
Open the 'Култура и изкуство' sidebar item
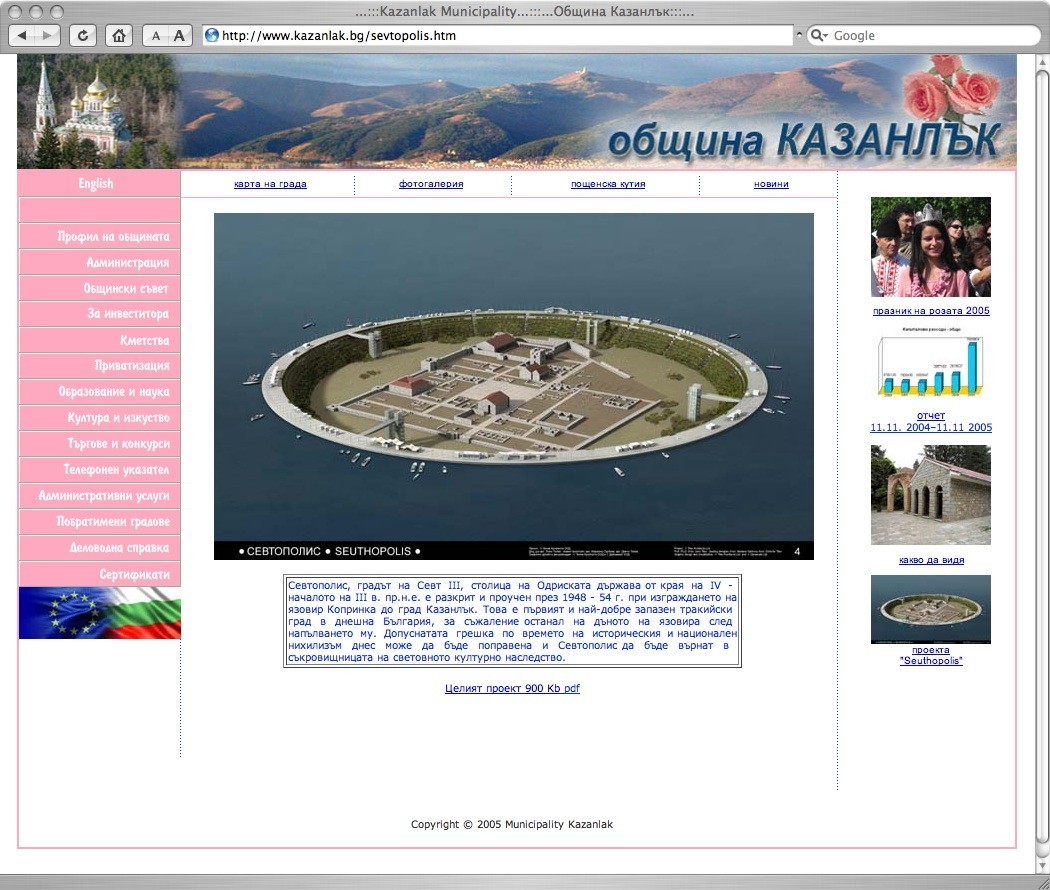click(x=118, y=417)
